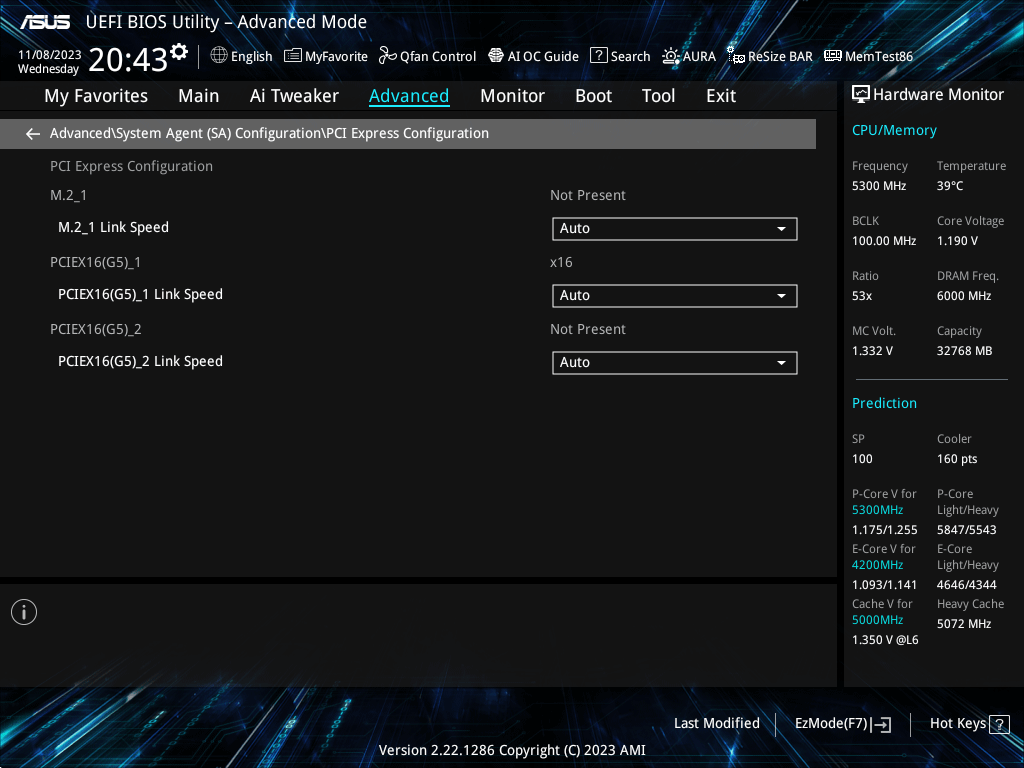Viewport: 1024px width, 768px height.
Task: Click the 5000MHz Cache link
Action: click(878, 620)
